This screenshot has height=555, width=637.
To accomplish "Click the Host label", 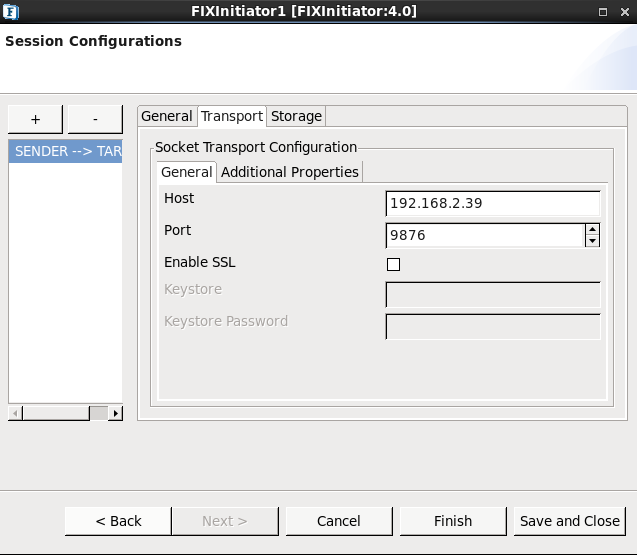I will click(x=179, y=198).
